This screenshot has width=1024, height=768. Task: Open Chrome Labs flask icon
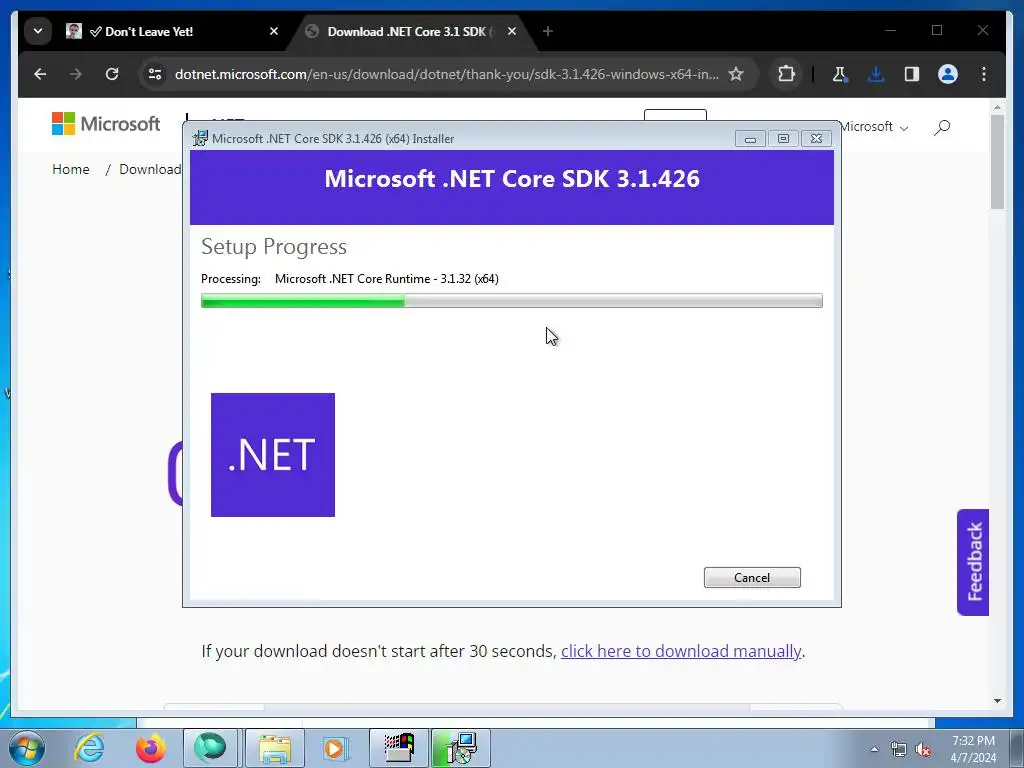(x=840, y=74)
